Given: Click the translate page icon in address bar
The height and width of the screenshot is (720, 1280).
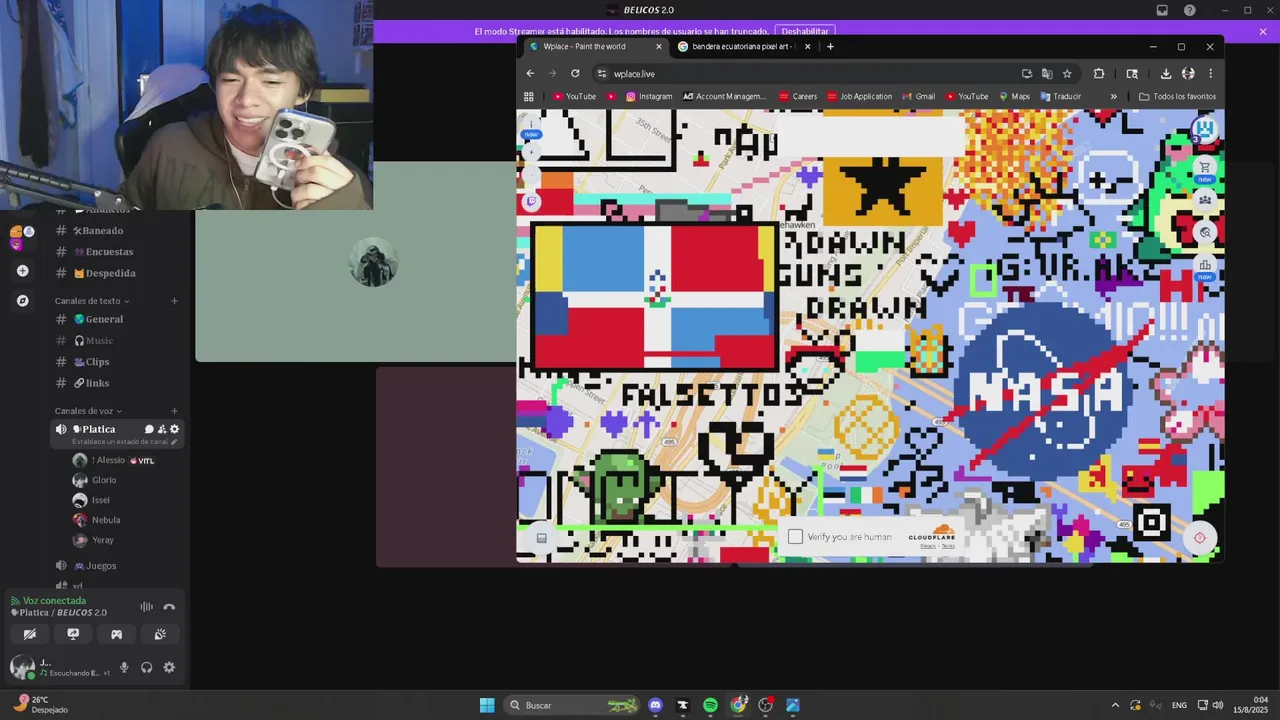Looking at the screenshot, I should [x=1047, y=73].
